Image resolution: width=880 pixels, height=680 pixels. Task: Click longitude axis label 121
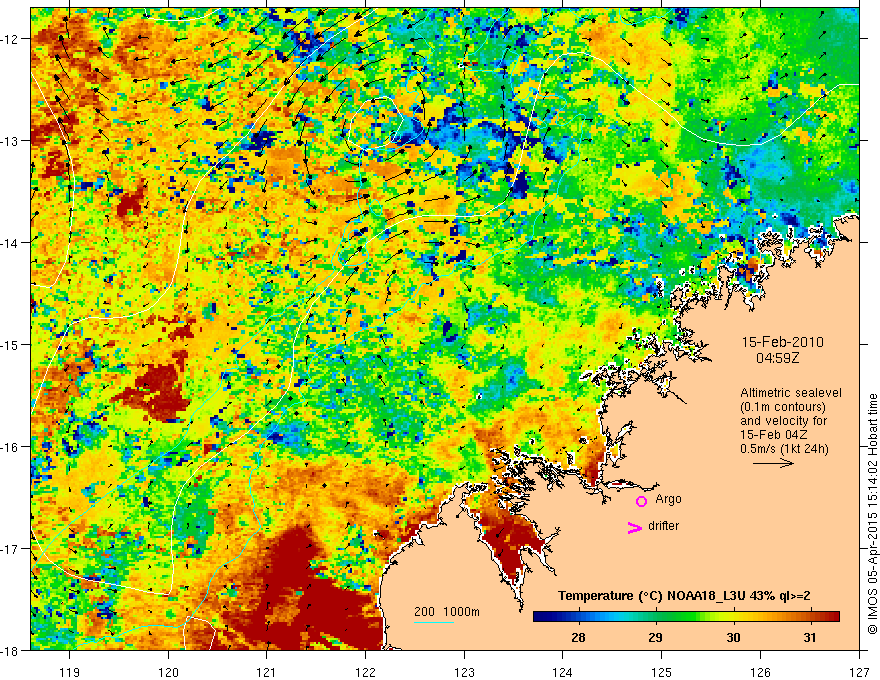coord(267,672)
